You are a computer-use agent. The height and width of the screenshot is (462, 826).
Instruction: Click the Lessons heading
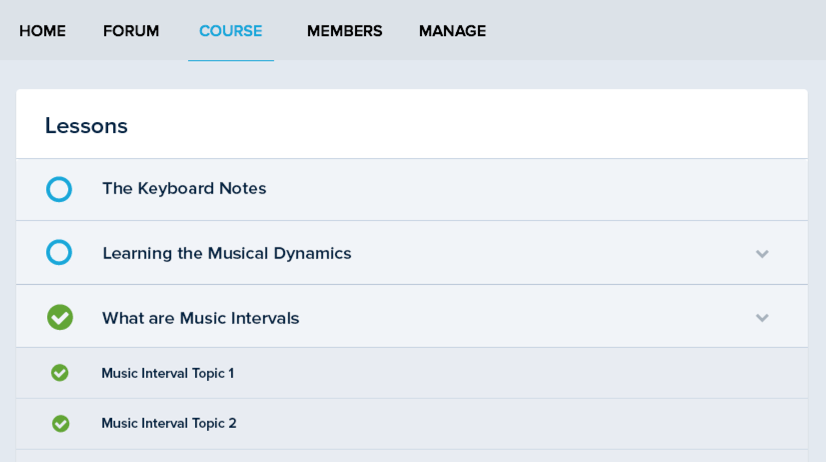pyautogui.click(x=86, y=126)
